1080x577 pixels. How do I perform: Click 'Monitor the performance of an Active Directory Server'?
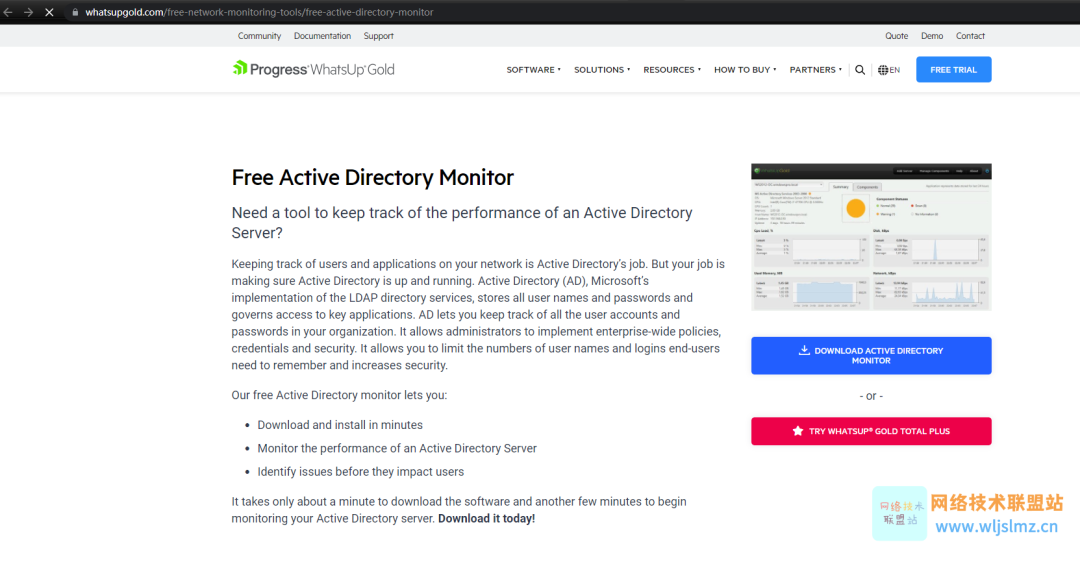(397, 448)
